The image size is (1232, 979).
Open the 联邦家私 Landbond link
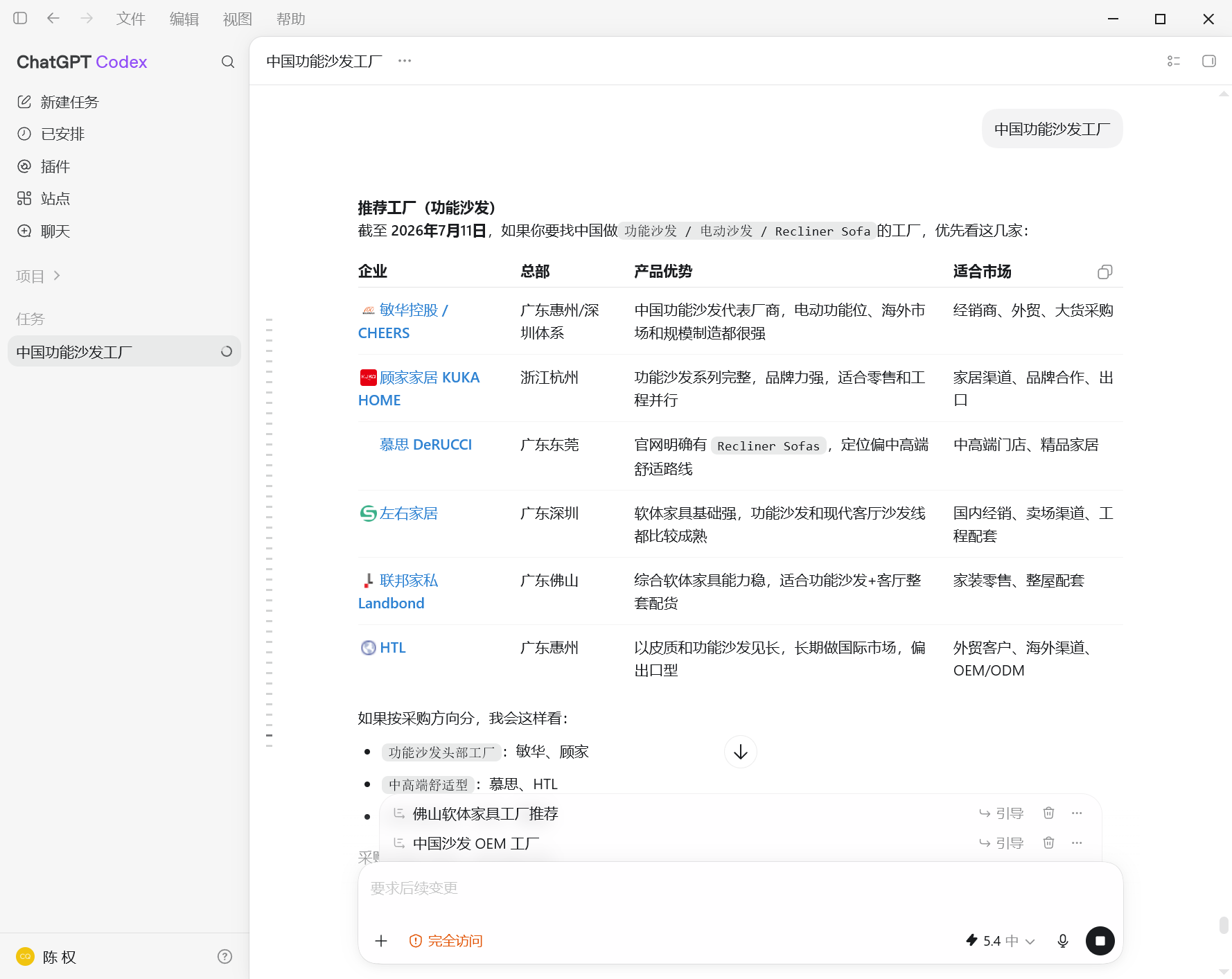[x=399, y=592]
